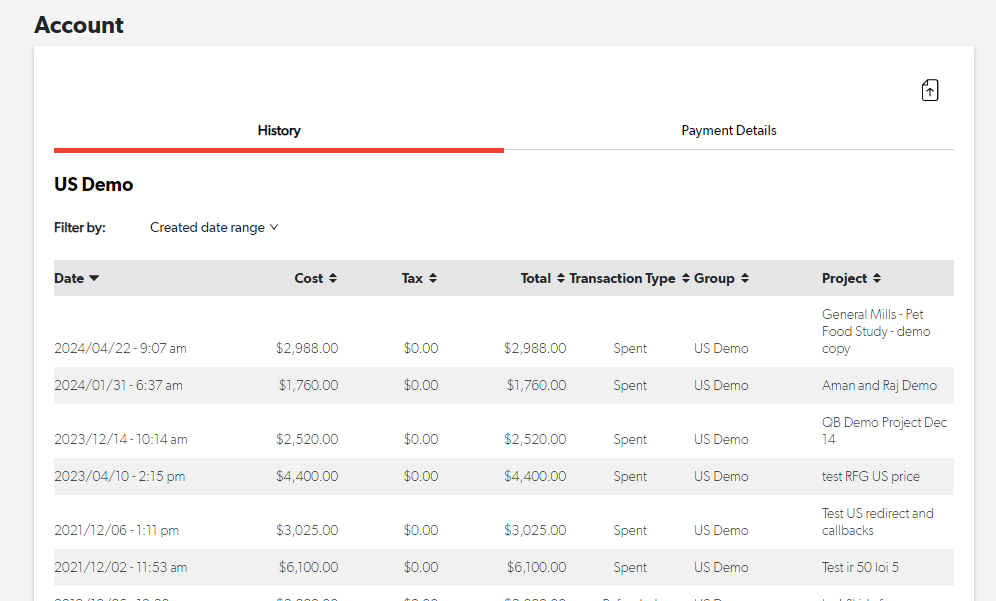This screenshot has width=996, height=601.
Task: Switch to the History tab
Action: [279, 130]
